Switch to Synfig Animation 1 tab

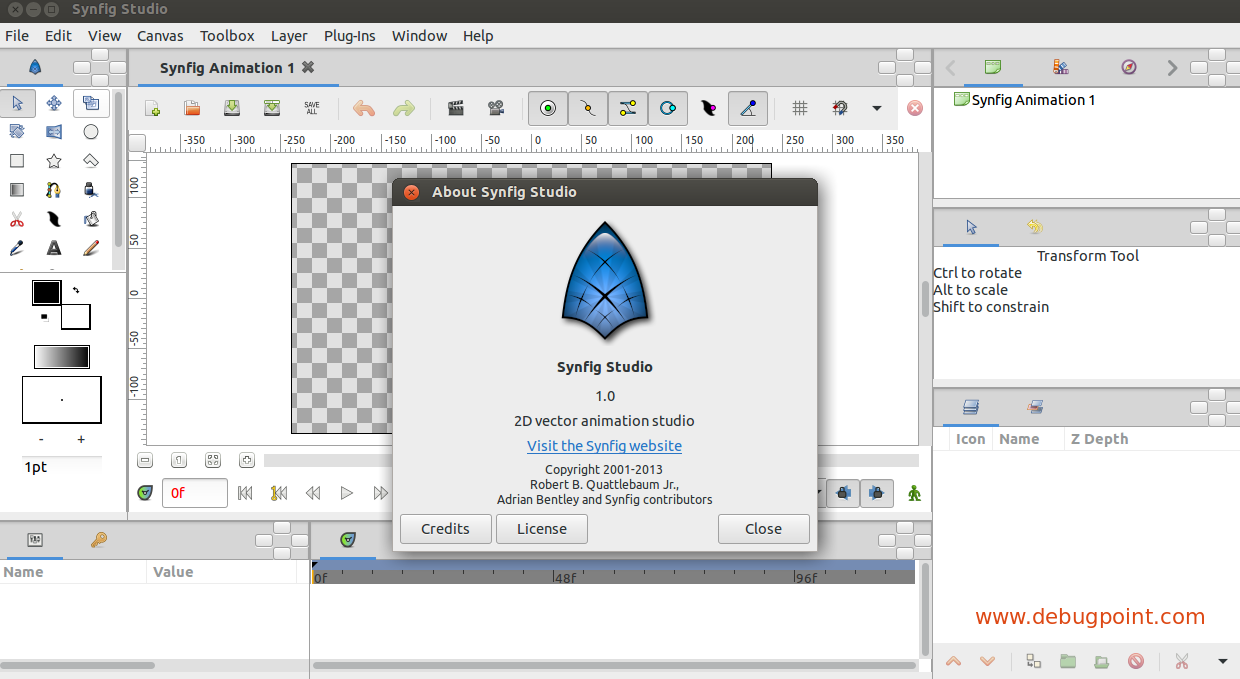227,68
